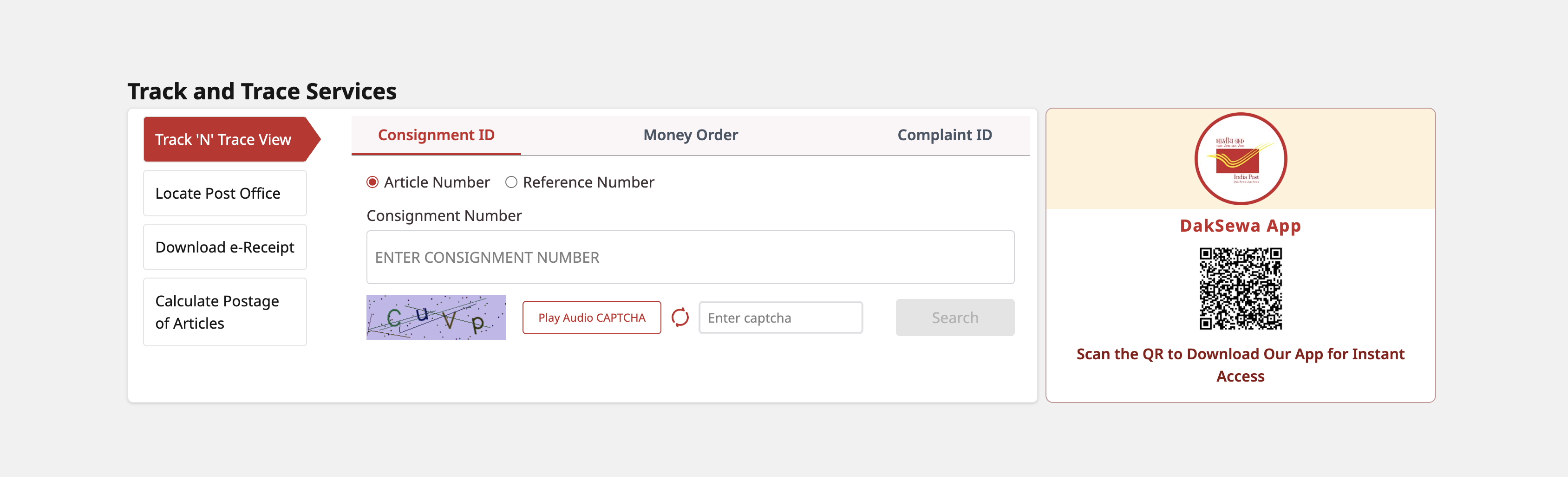Viewport: 1568px width, 480px height.
Task: Click the India Post logo
Action: (x=1241, y=159)
